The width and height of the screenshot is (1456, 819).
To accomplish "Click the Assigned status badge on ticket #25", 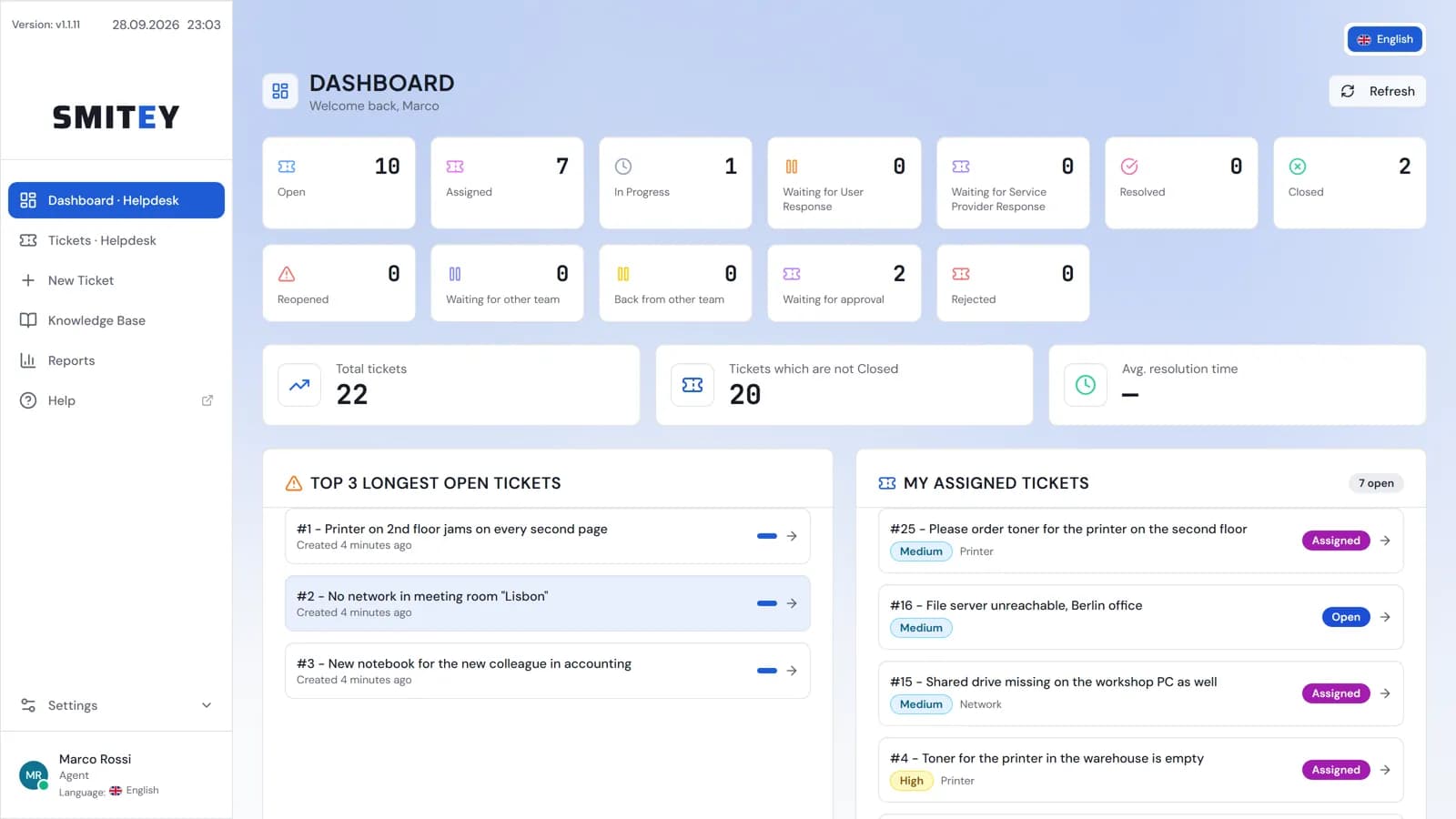I will [1336, 541].
